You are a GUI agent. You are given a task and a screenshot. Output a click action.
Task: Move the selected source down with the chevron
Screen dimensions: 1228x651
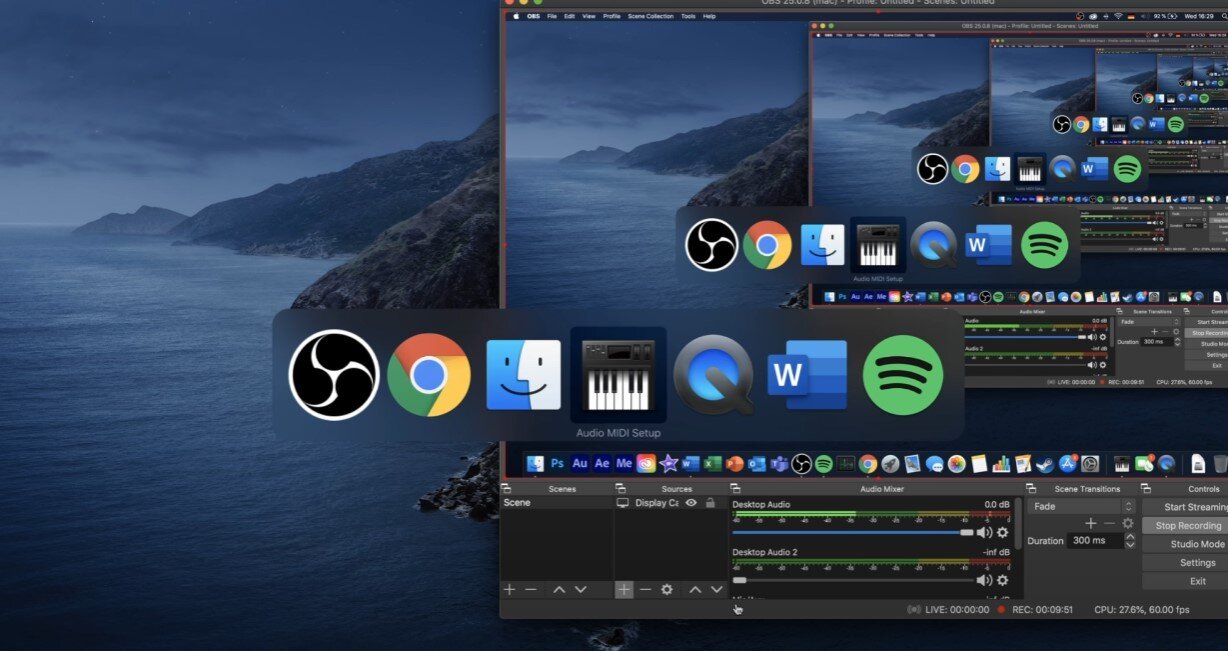pyautogui.click(x=716, y=590)
